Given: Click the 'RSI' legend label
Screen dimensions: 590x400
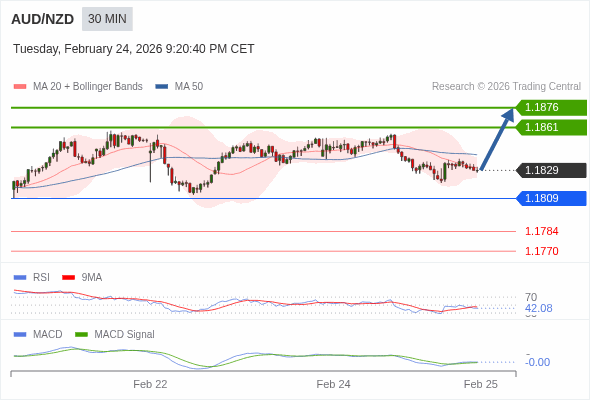Looking at the screenshot, I should 41,278.
